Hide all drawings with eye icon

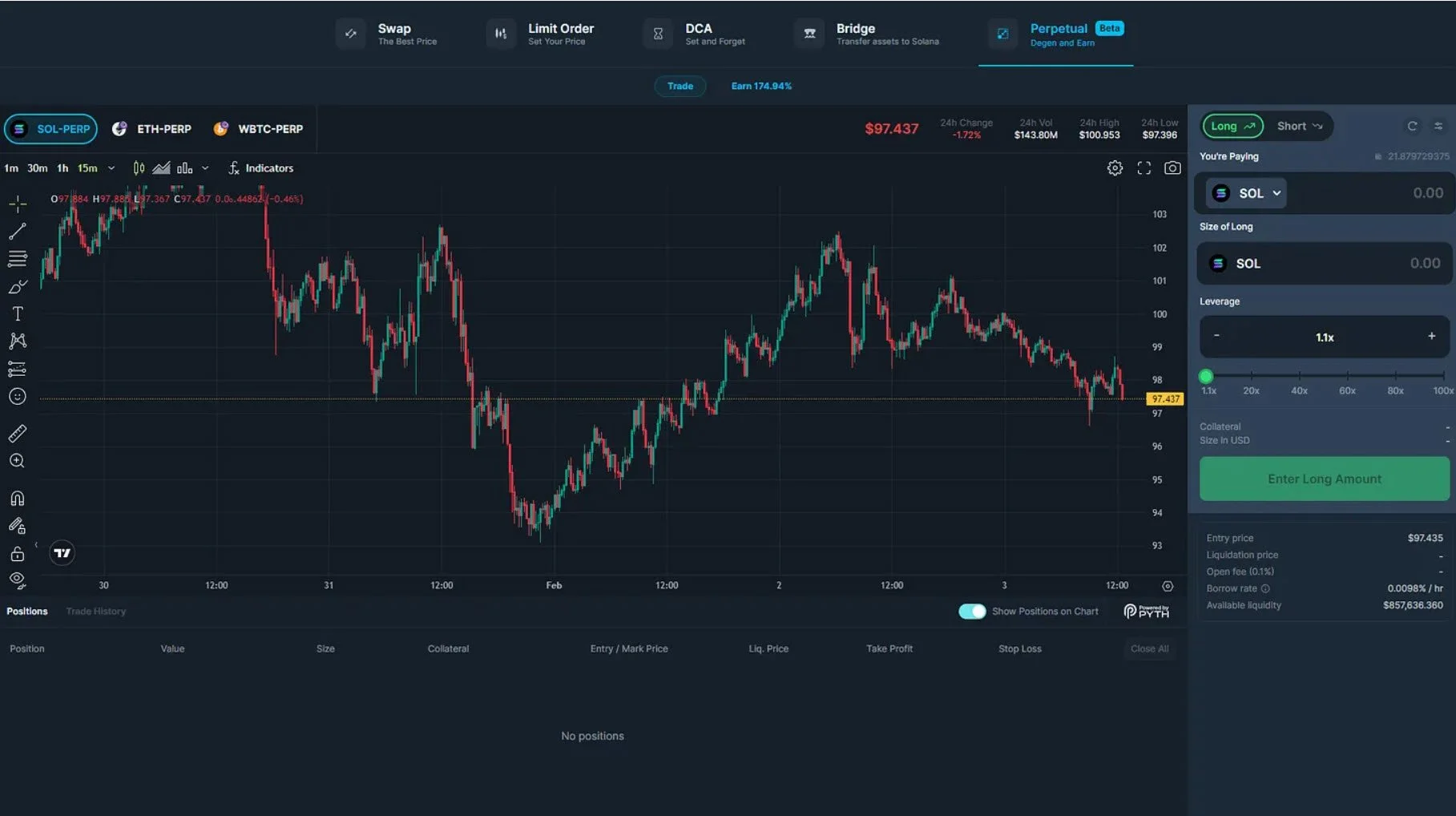[18, 580]
